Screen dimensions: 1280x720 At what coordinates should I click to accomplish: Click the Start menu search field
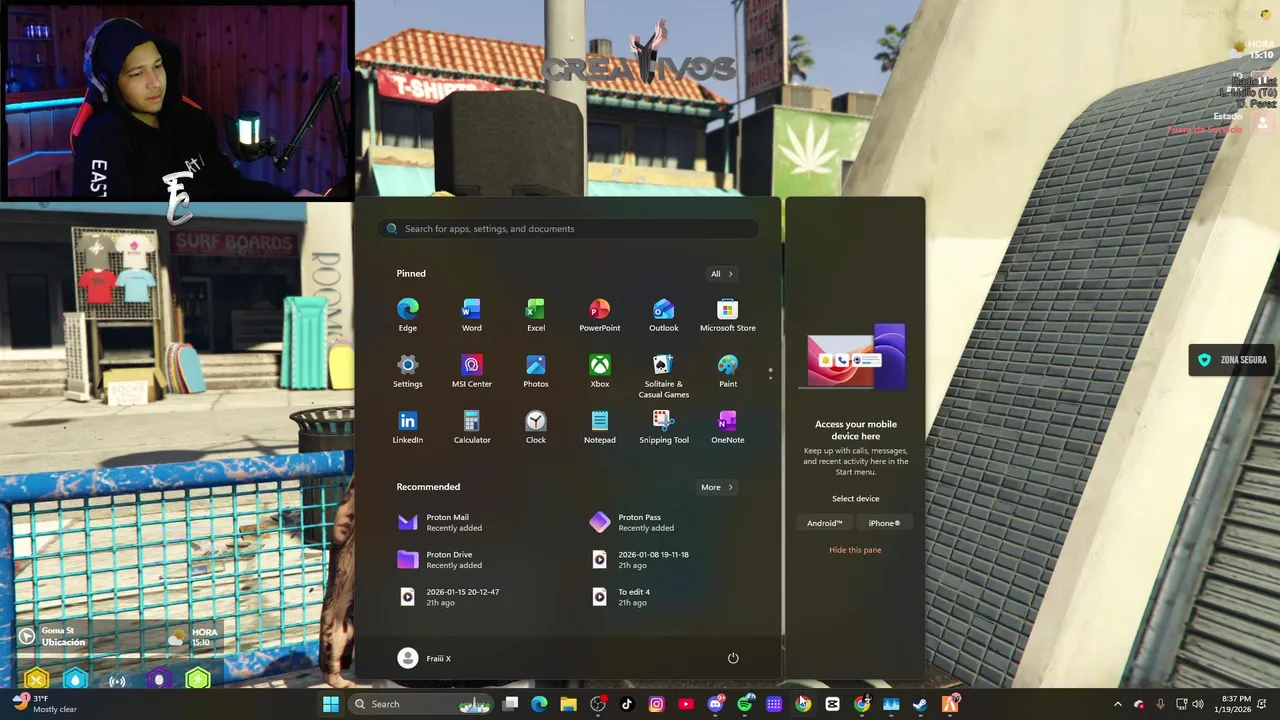[567, 229]
